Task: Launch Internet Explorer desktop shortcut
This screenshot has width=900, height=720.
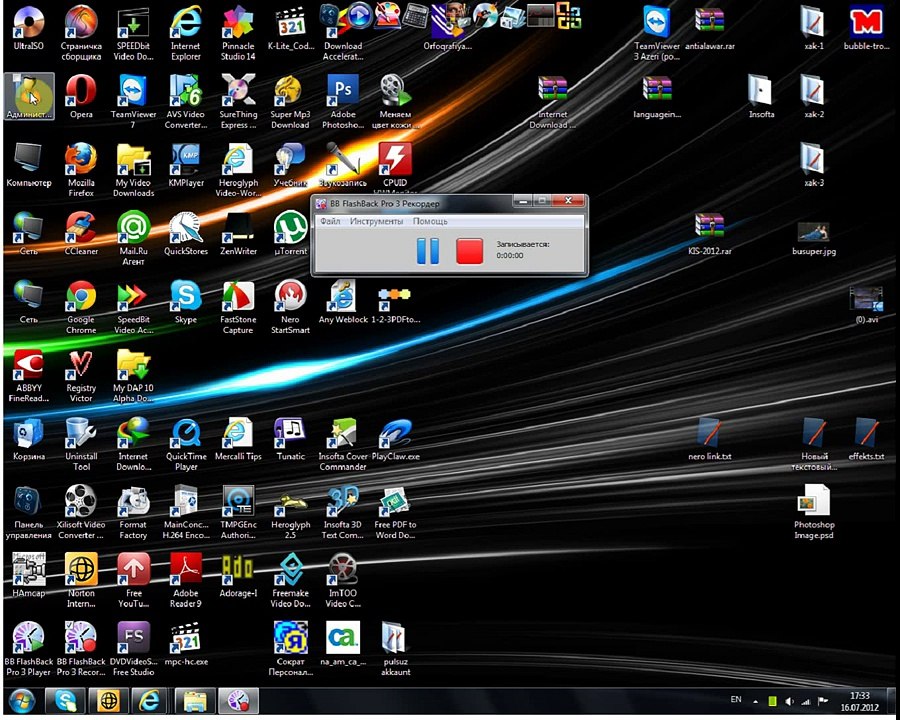Action: point(185,33)
